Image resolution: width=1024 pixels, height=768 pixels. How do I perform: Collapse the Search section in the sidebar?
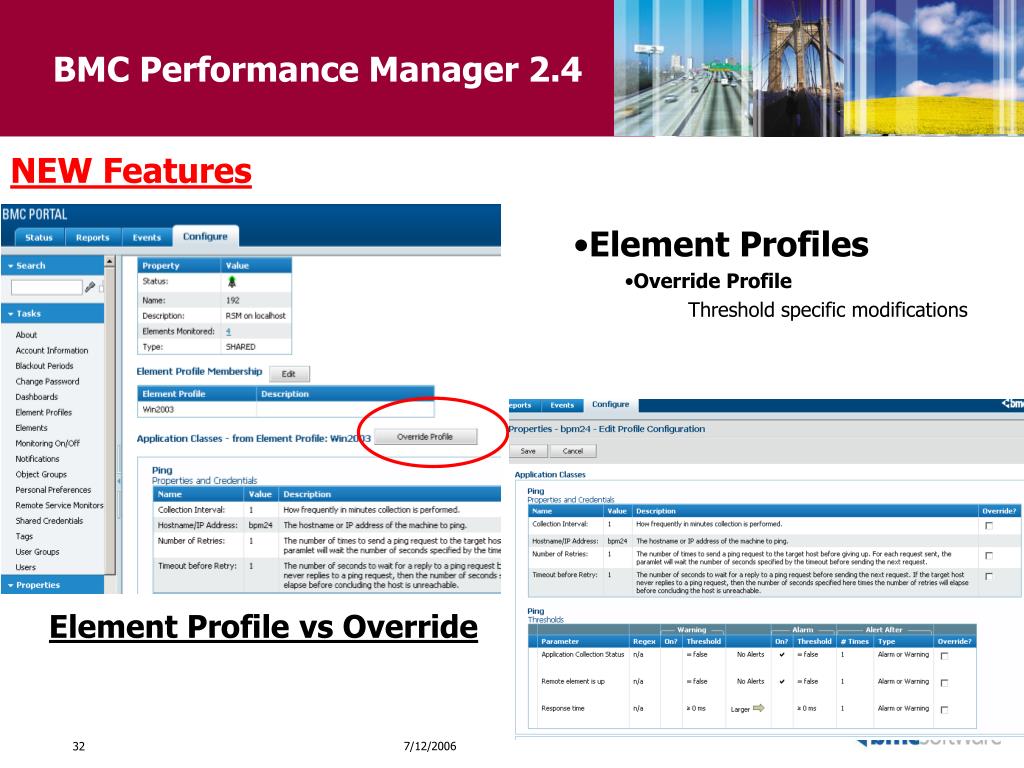[10, 266]
